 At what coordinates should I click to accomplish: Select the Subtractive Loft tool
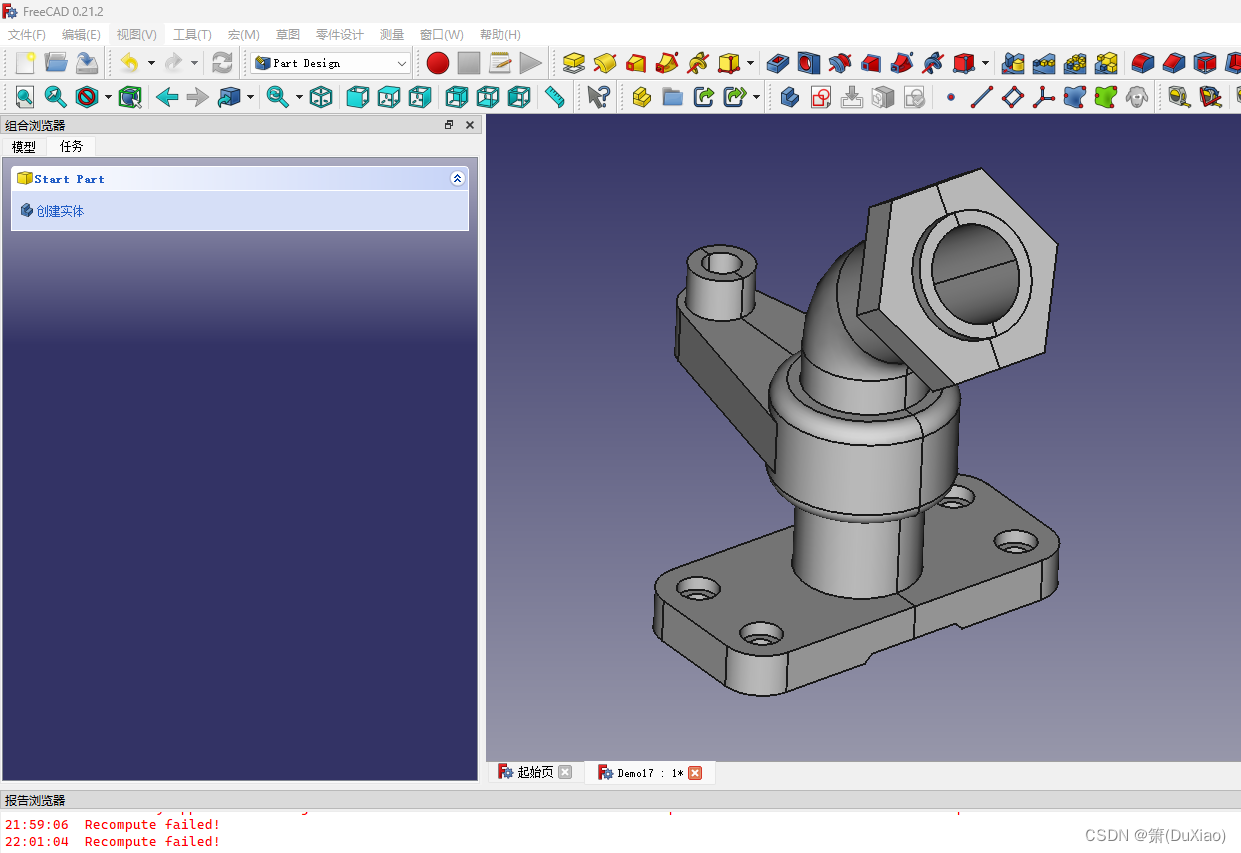(x=871, y=63)
